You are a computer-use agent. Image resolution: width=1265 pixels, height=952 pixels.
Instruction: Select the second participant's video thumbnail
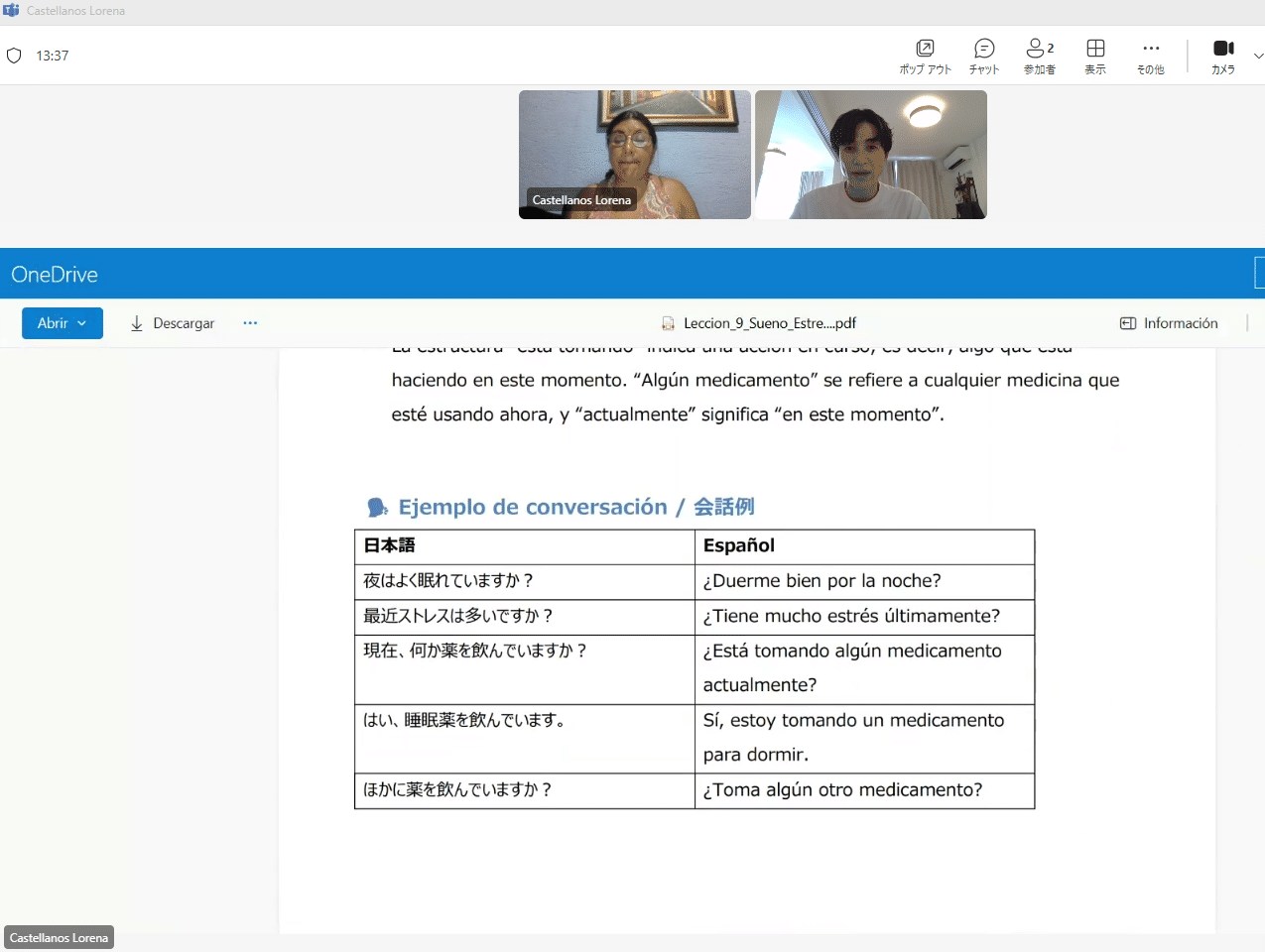(871, 155)
